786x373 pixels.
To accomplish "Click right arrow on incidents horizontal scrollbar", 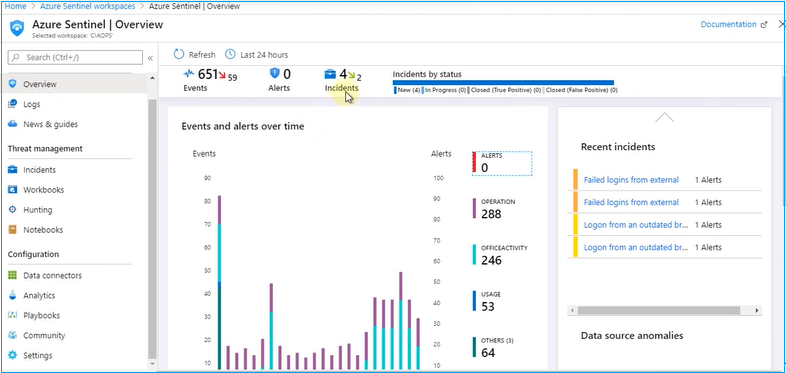I will (757, 311).
